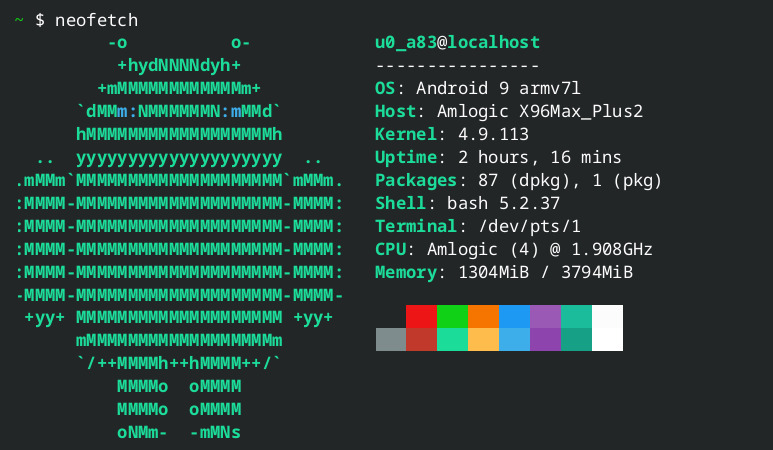The width and height of the screenshot is (773, 450).
Task: Click the "$" prompt symbol
Action: [39, 20]
